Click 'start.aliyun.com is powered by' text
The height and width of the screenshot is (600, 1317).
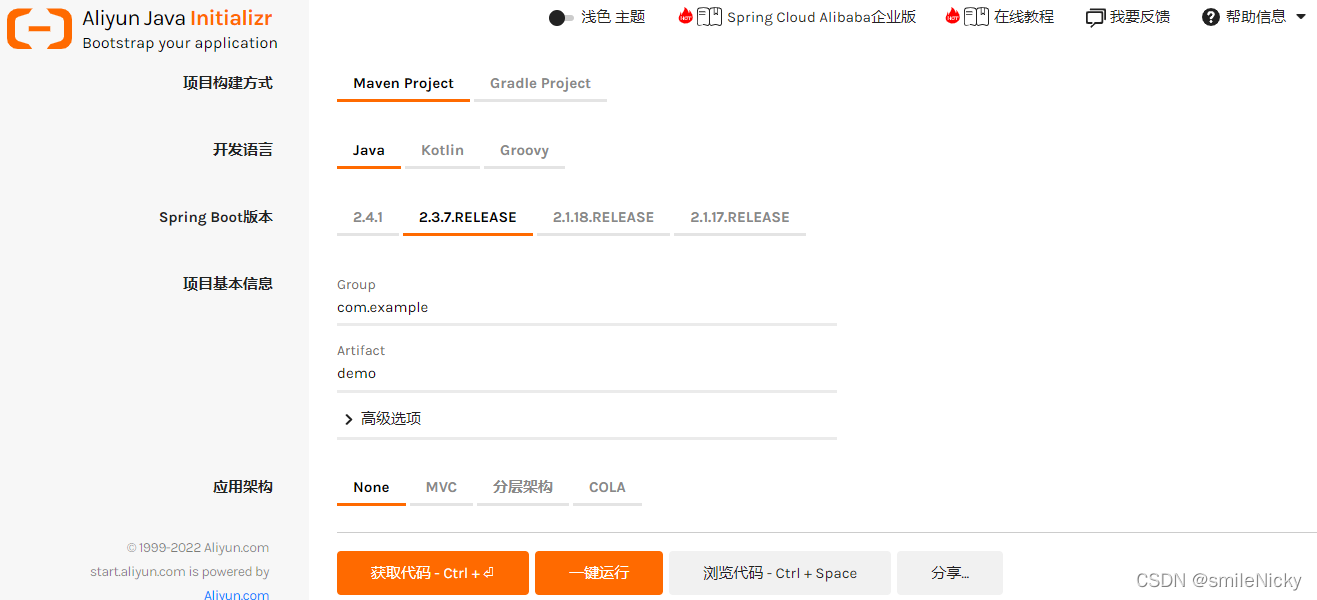point(180,572)
